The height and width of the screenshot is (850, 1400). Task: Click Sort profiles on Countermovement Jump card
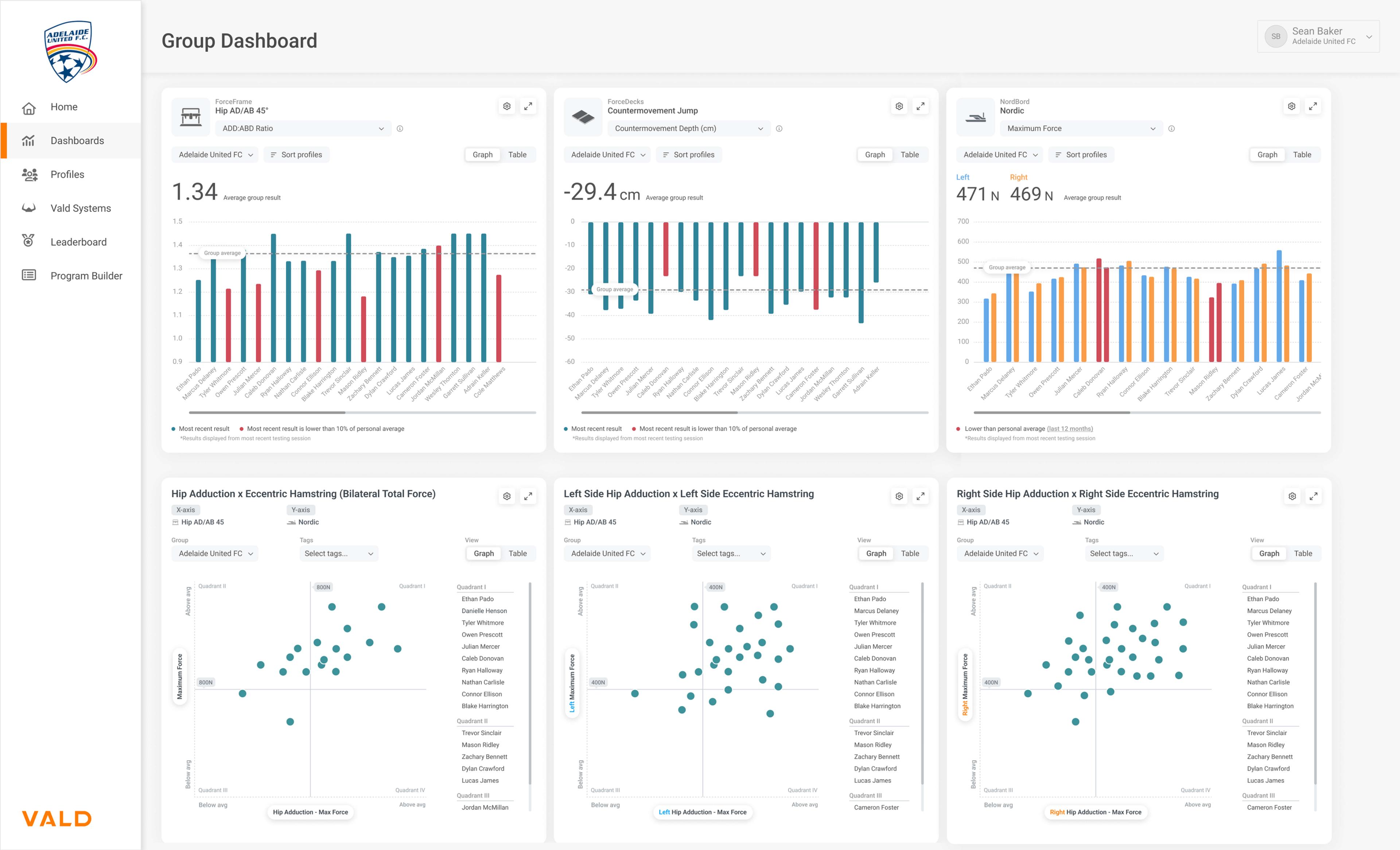click(x=689, y=155)
